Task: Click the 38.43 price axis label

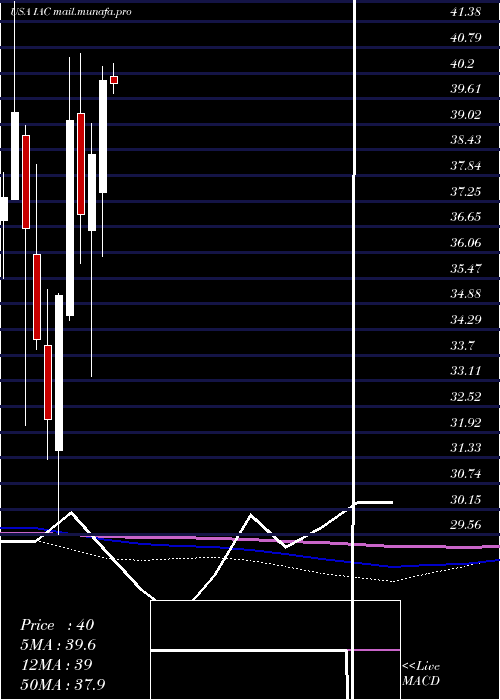Action: click(466, 140)
